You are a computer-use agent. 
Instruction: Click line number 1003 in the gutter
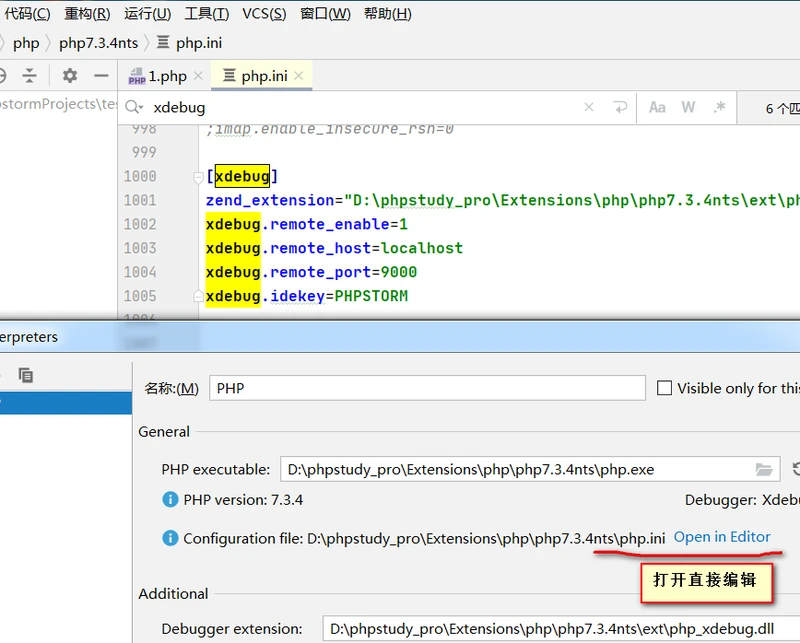click(x=140, y=248)
